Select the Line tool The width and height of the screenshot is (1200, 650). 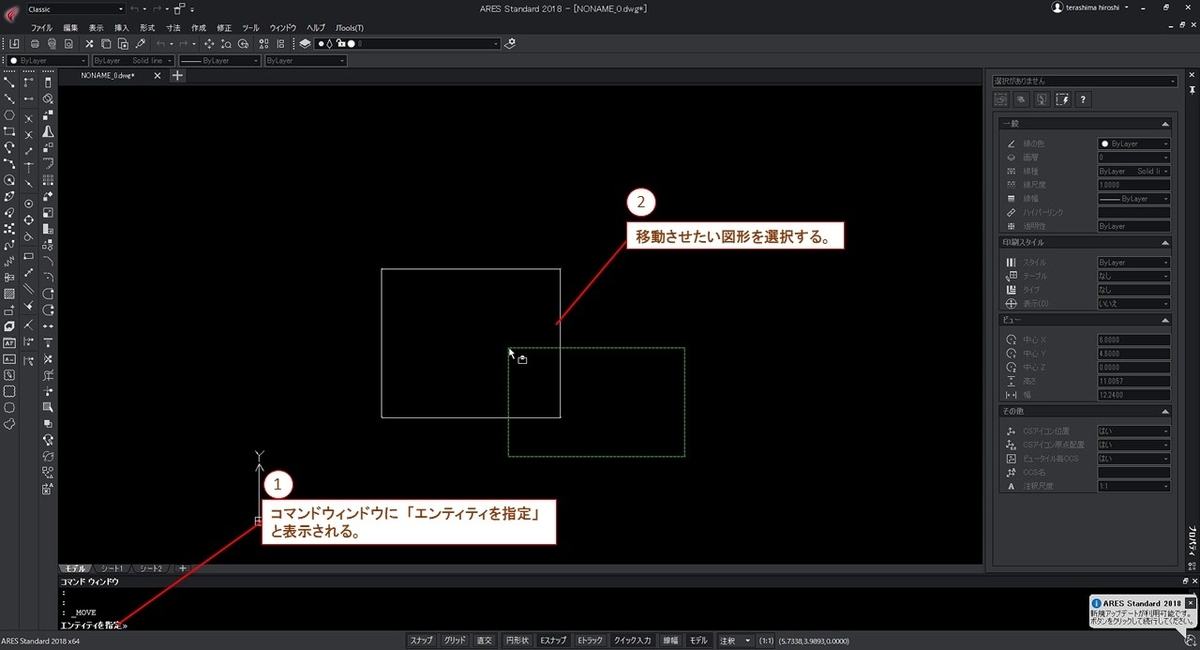click(8, 81)
